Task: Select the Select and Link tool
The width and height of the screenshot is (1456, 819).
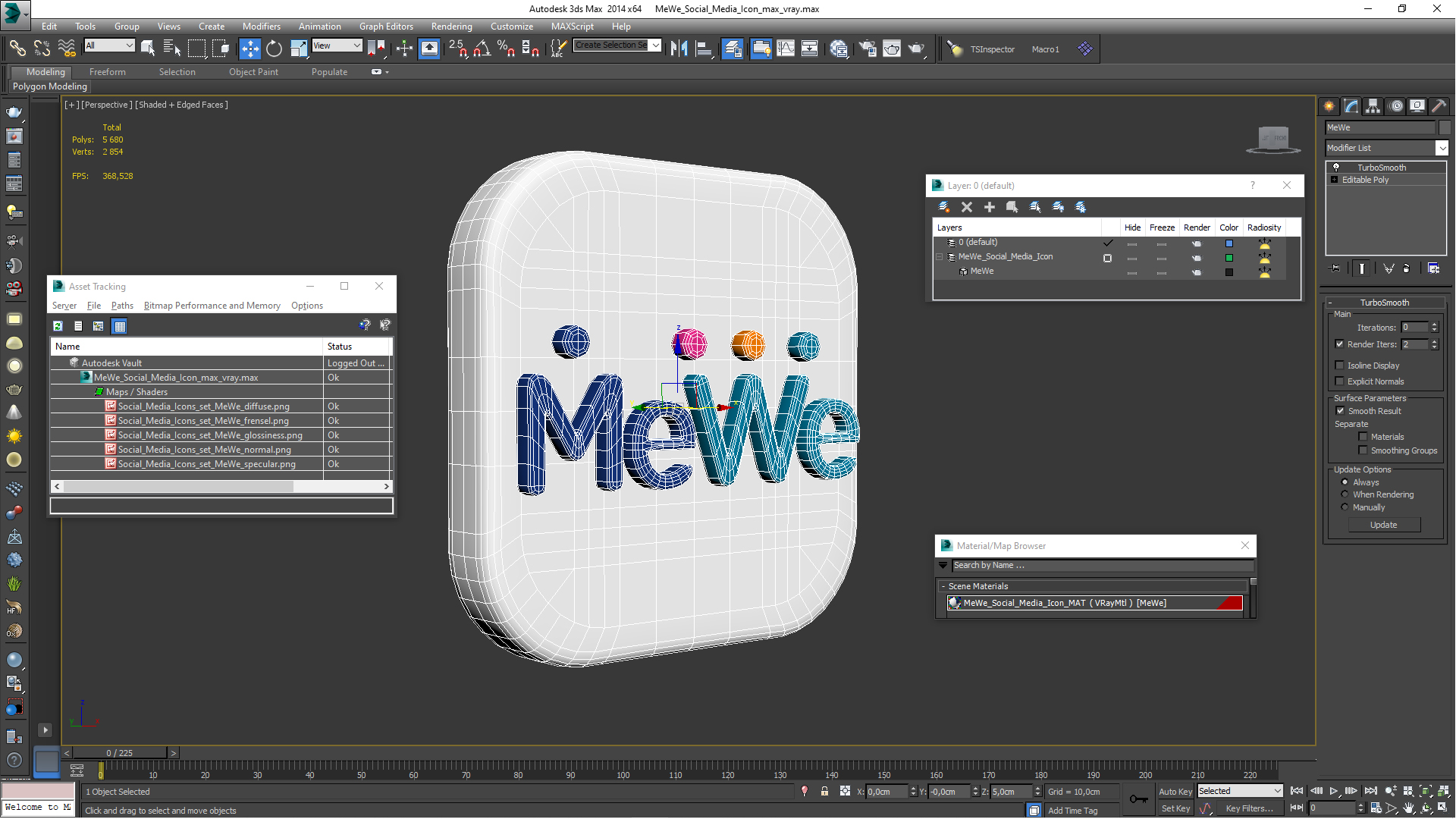Action: pyautogui.click(x=17, y=49)
